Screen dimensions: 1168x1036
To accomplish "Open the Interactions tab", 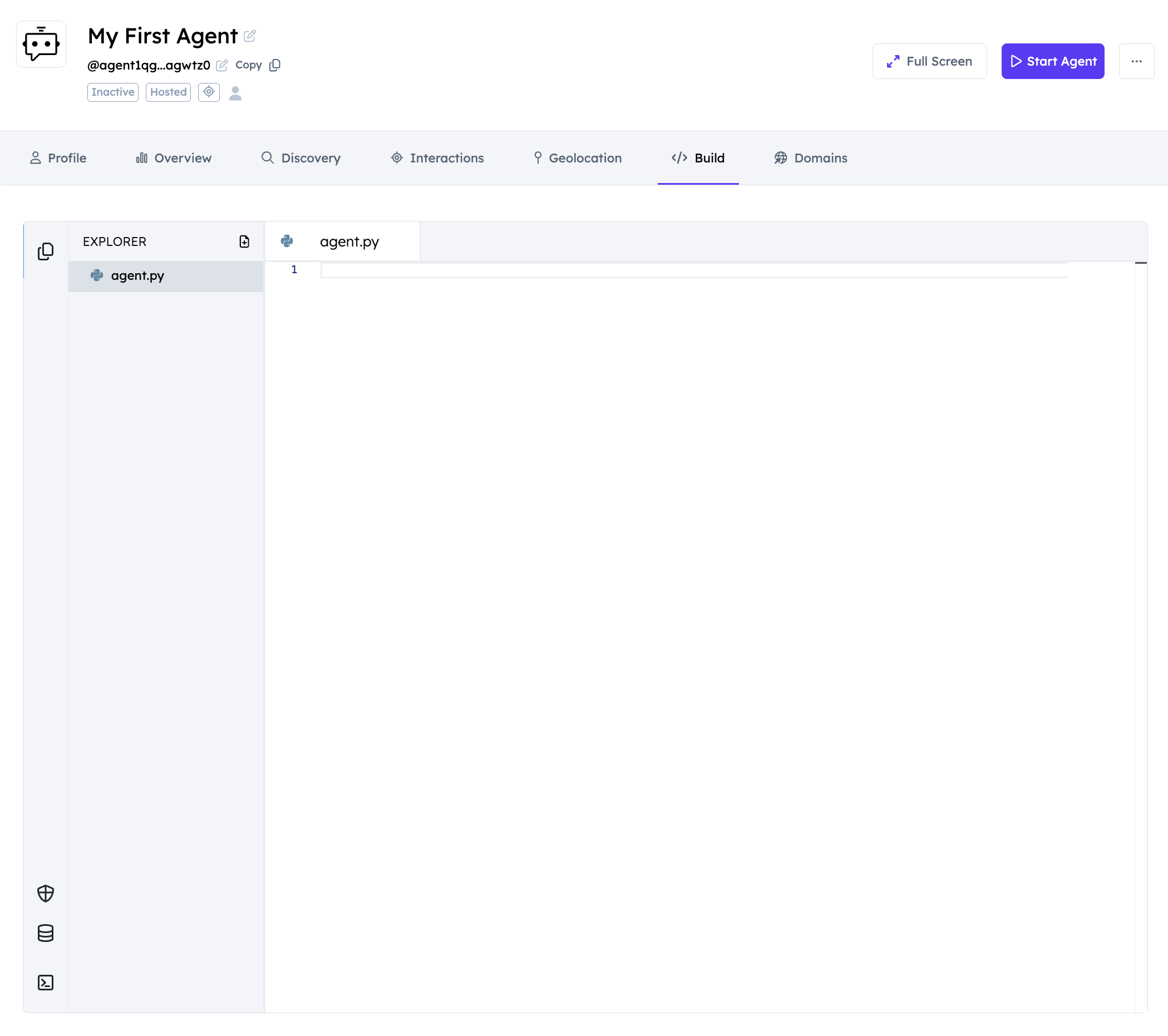I will (437, 158).
